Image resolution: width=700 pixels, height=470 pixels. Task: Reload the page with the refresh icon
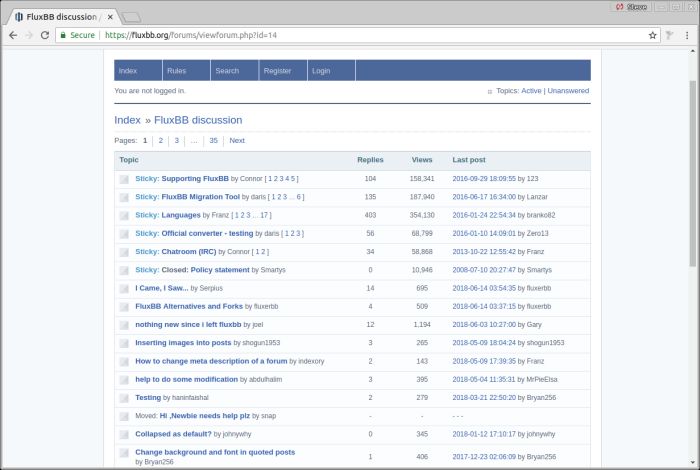click(x=45, y=35)
